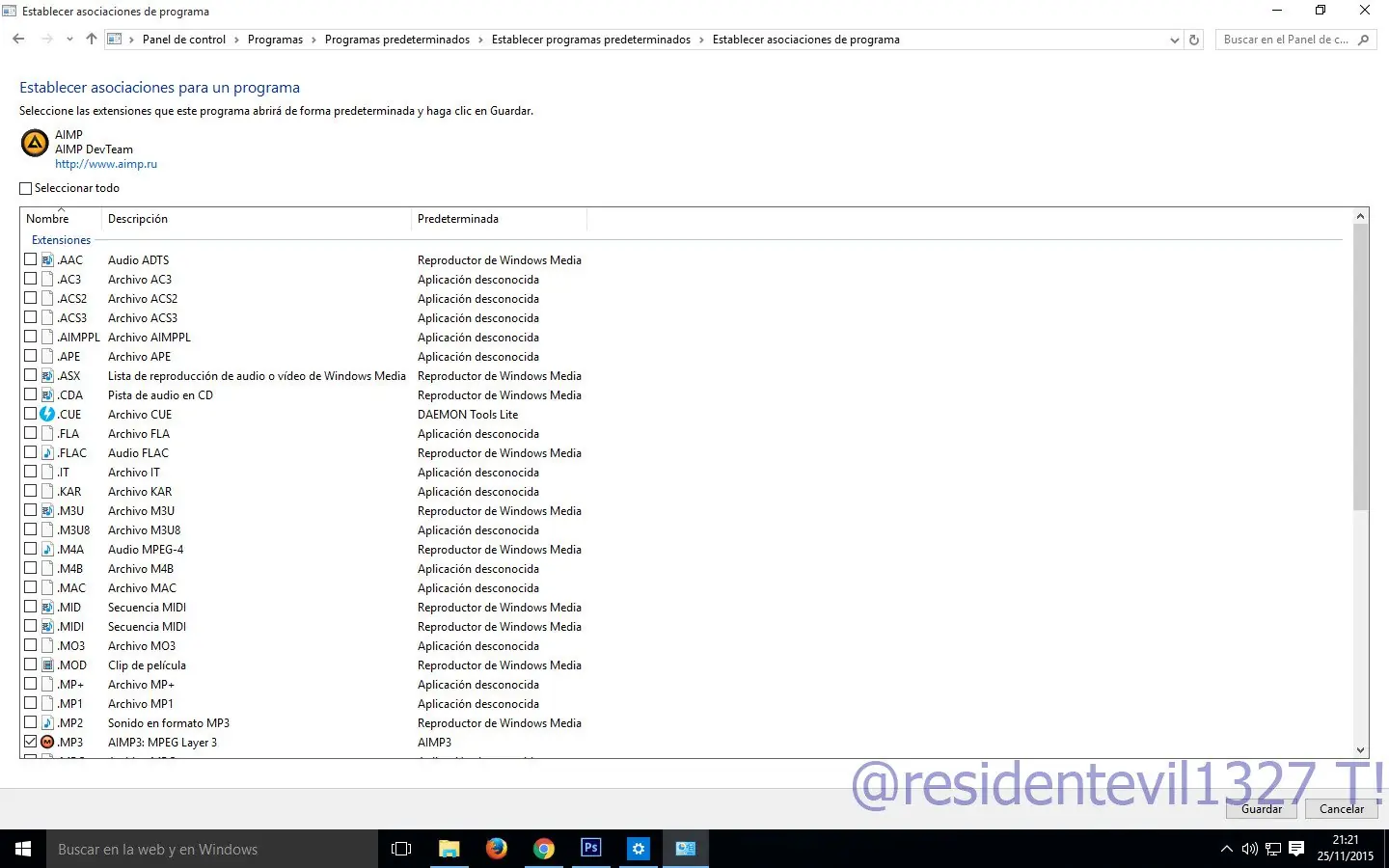Click the Guardar button
Screen dimensions: 1389x868
click(1262, 809)
